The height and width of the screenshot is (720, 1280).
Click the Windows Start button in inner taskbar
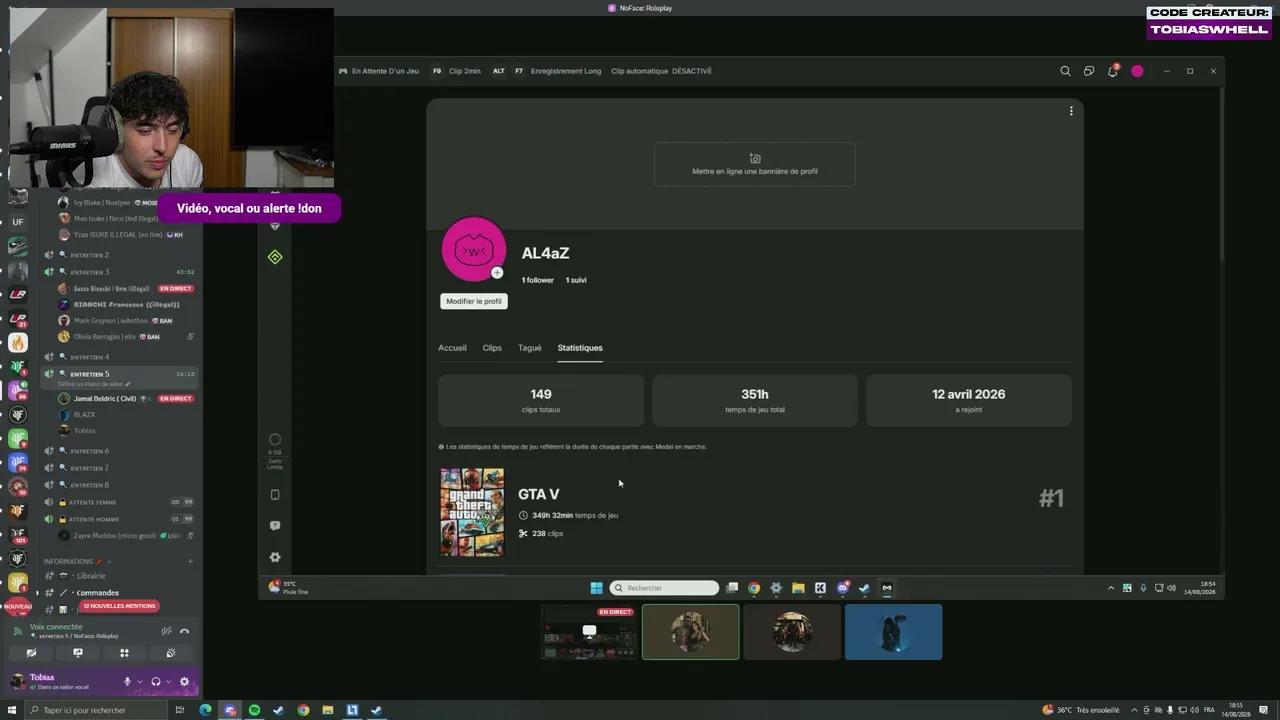click(597, 588)
